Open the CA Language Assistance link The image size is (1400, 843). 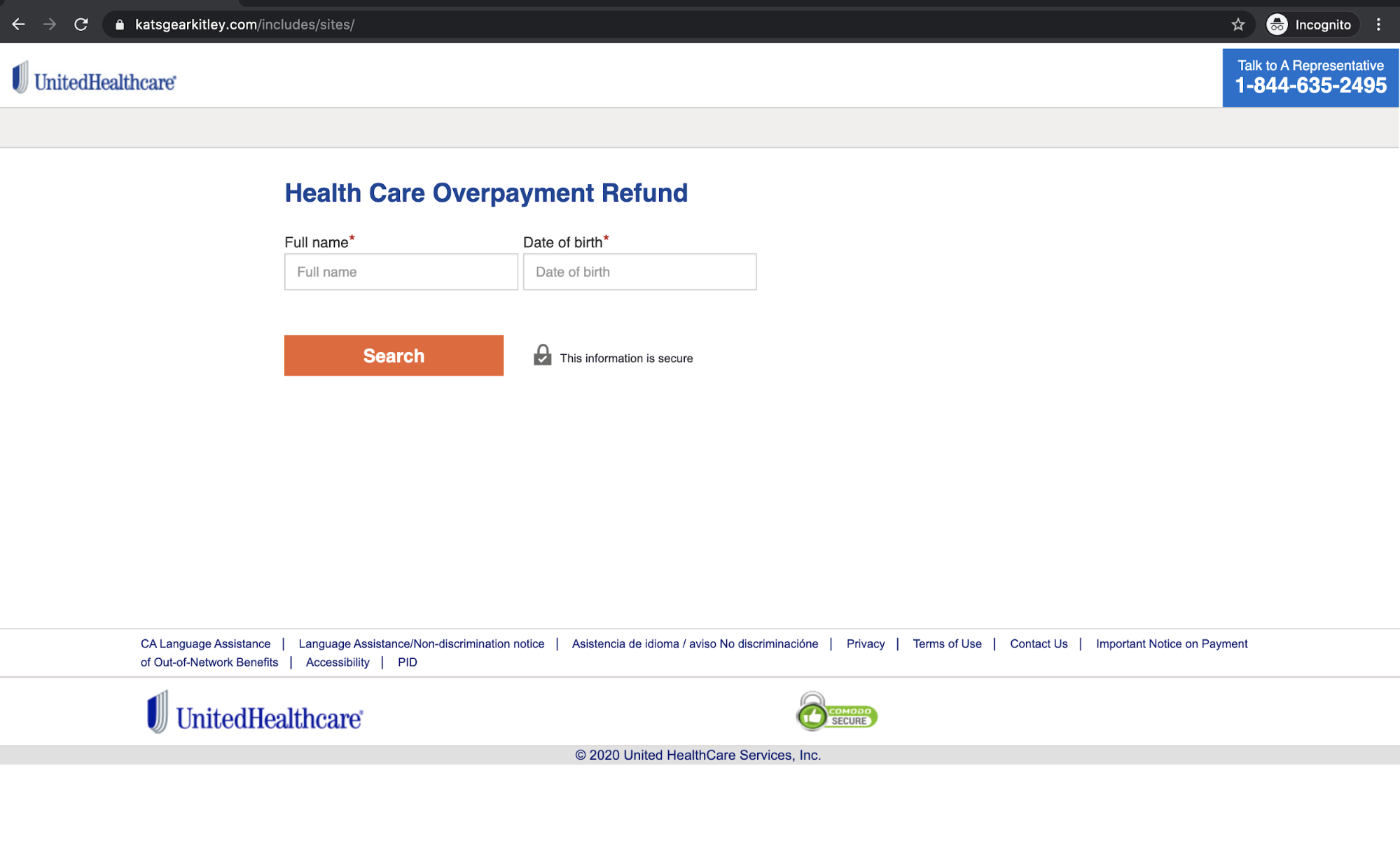[x=205, y=643]
